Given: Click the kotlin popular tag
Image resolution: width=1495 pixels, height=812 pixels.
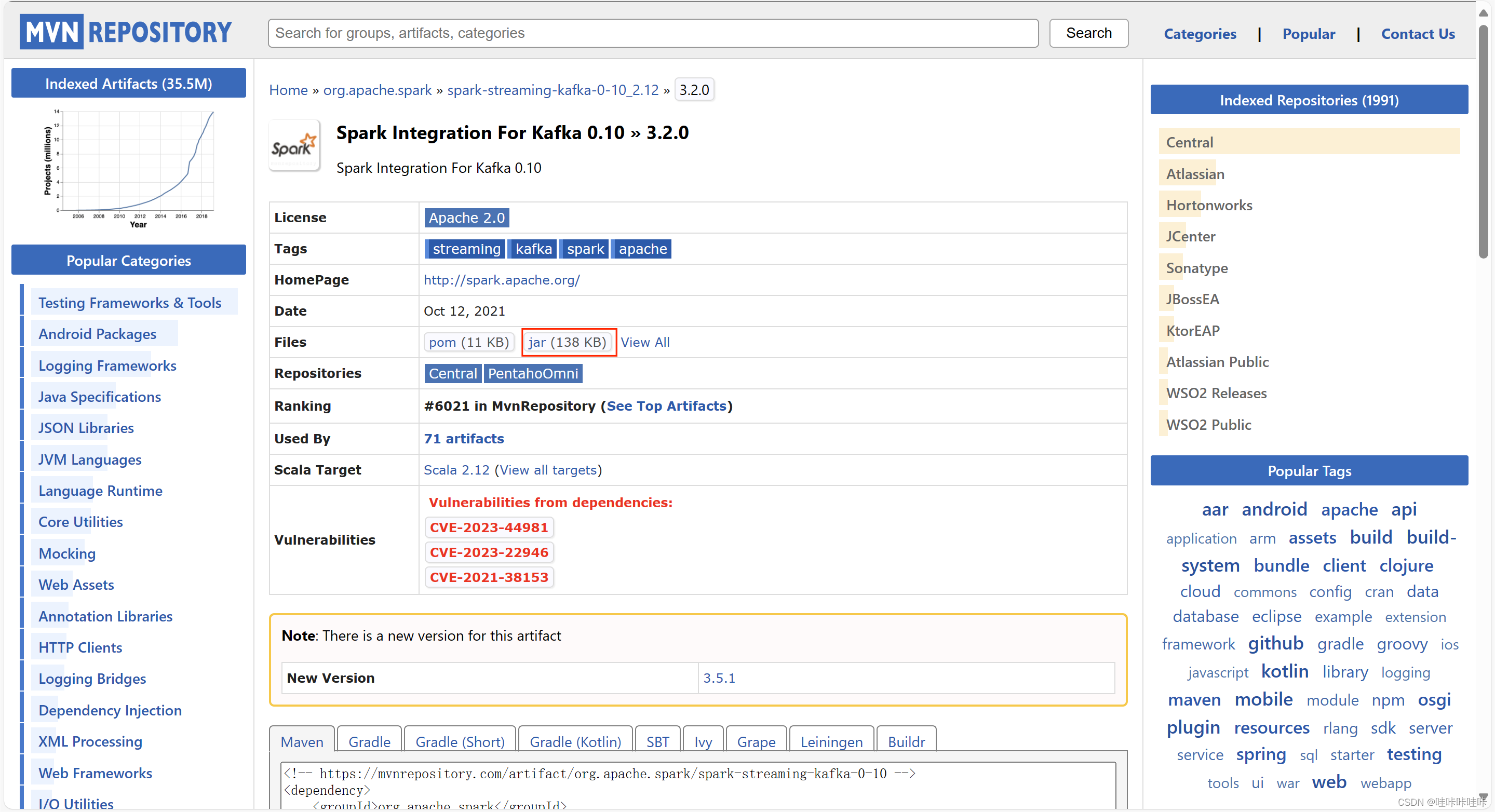Looking at the screenshot, I should (x=1284, y=671).
